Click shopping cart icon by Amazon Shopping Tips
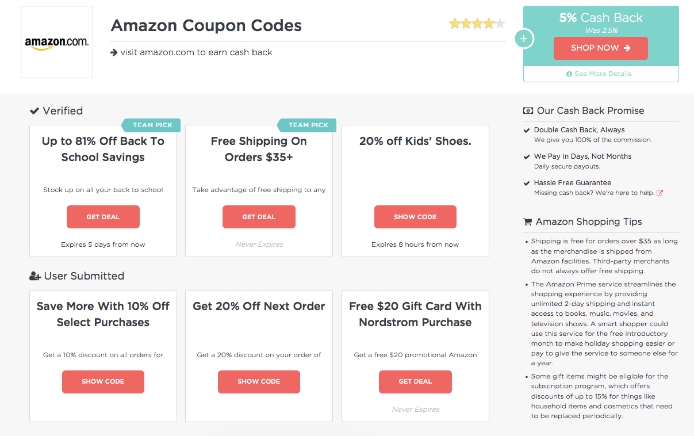694x436 pixels. click(528, 222)
